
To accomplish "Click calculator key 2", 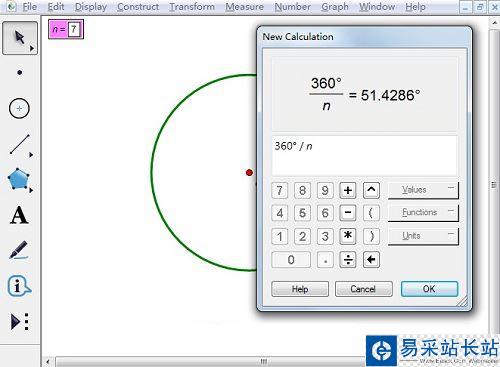I will (302, 236).
